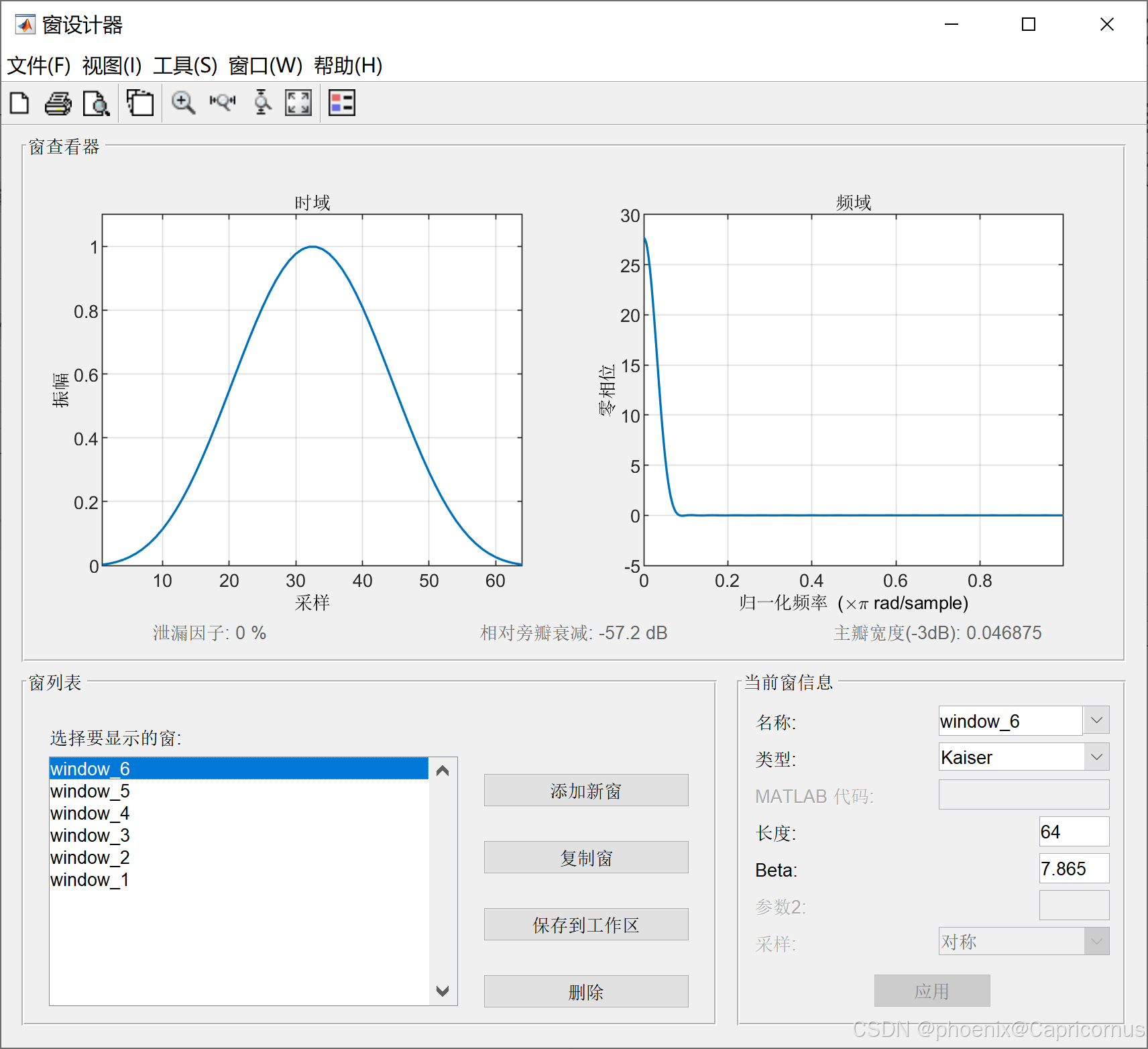The image size is (1148, 1049).
Task: Click inside the frequency domain plot
Action: click(854, 390)
